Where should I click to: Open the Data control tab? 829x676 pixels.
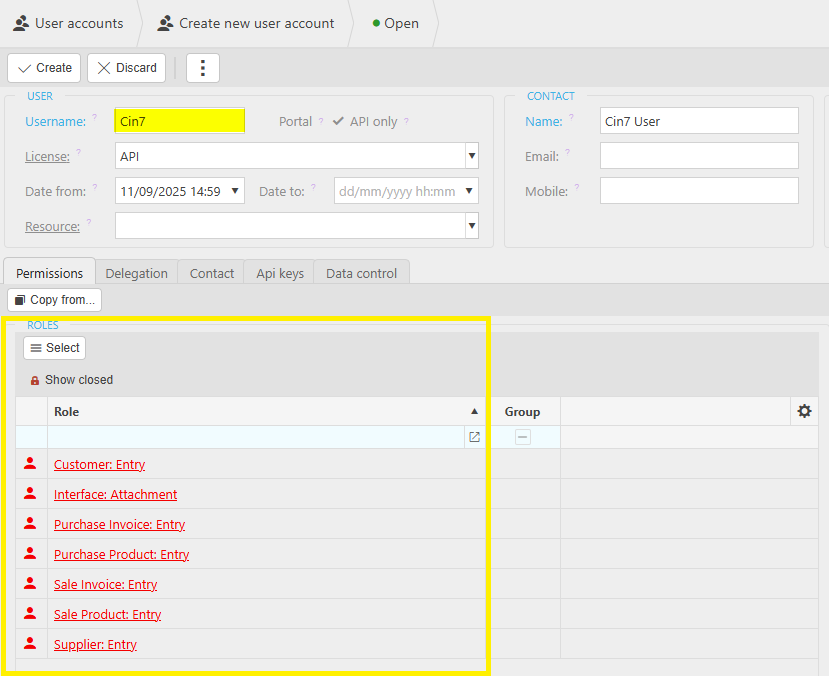(361, 273)
